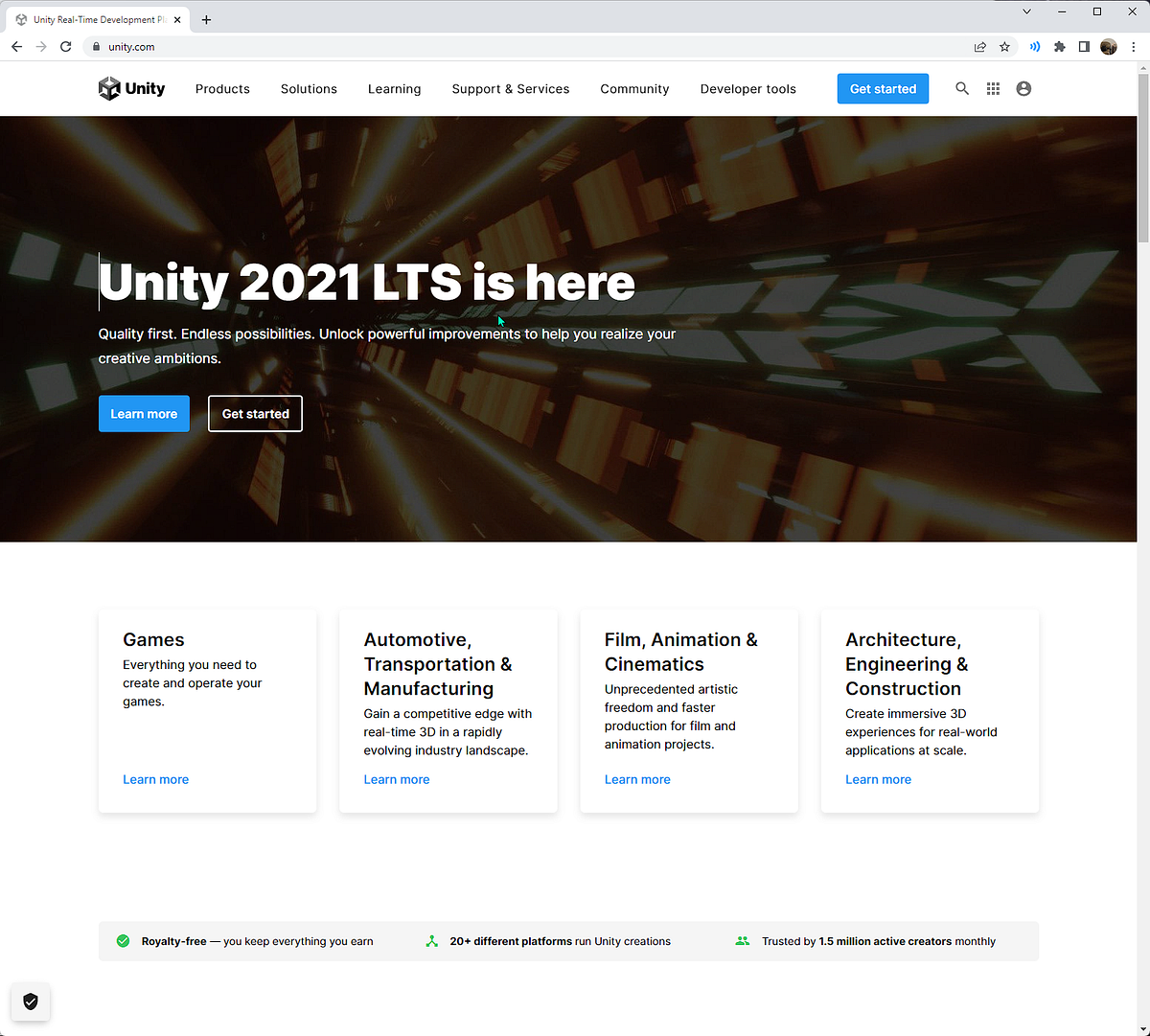
Task: Close the Unity Real-Time Development tab
Action: tap(177, 19)
